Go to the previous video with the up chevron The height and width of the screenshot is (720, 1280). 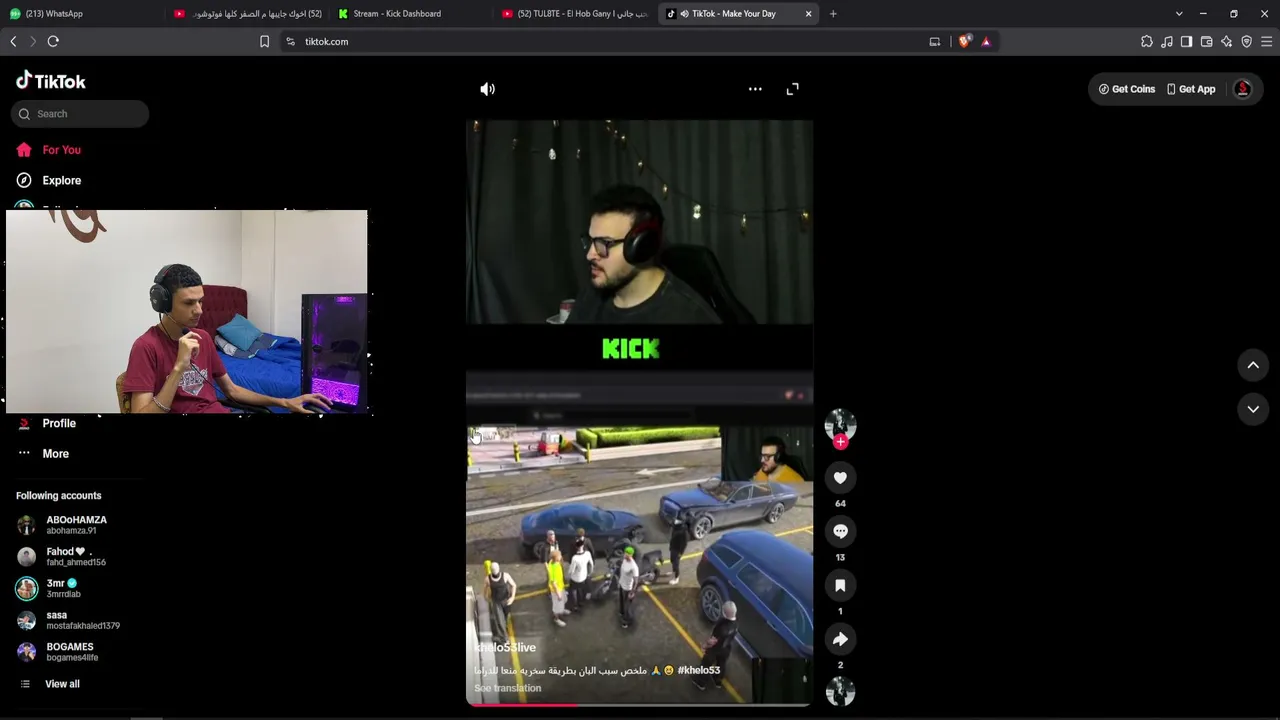1253,365
